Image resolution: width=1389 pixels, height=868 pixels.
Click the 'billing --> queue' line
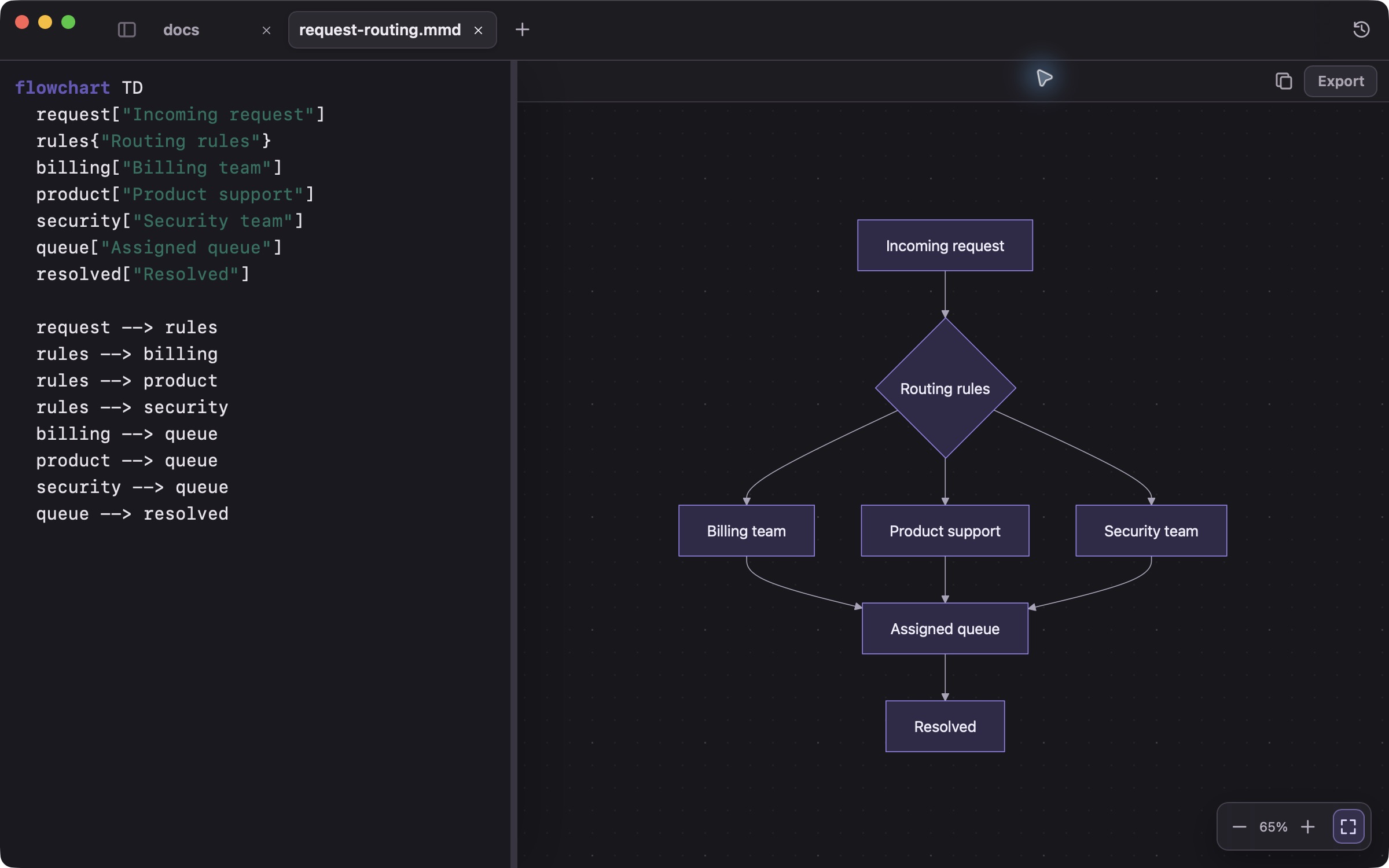pos(127,433)
